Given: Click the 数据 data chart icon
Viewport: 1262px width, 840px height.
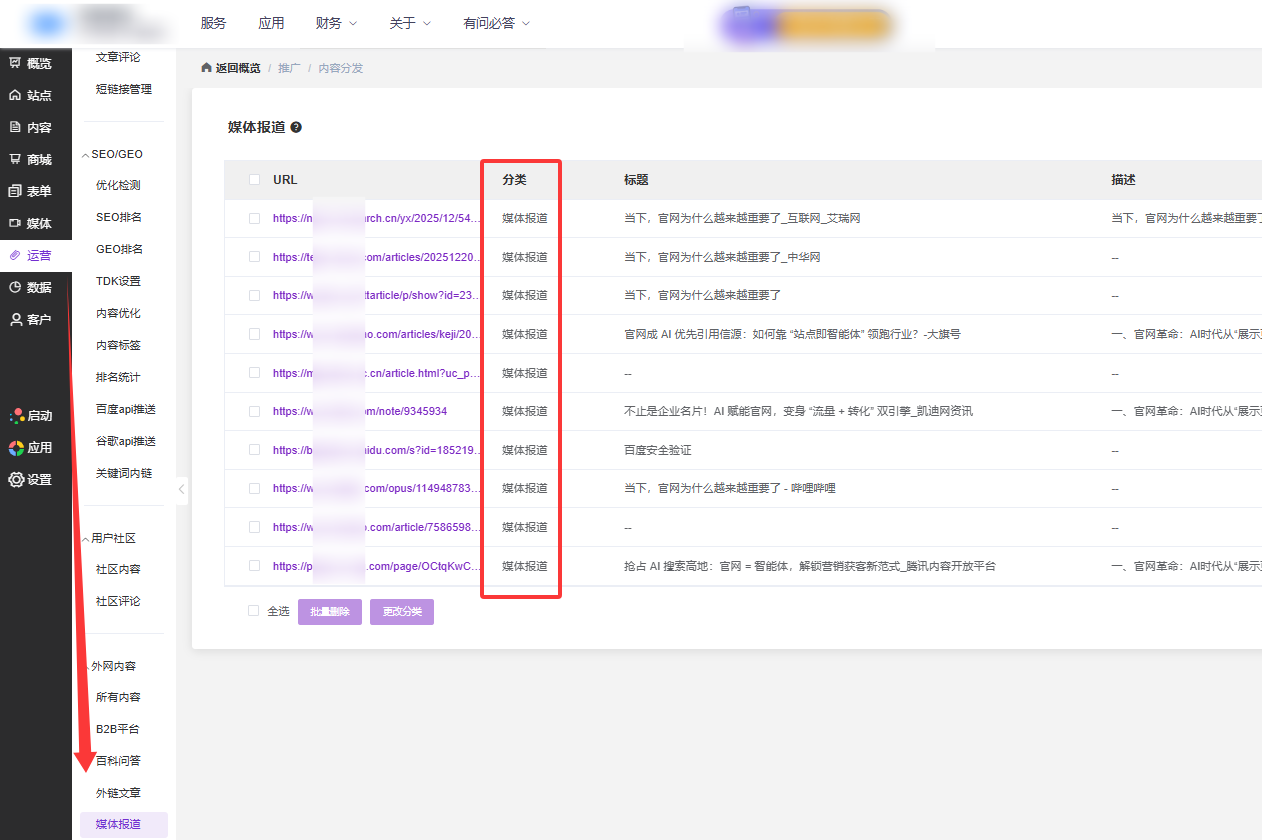Looking at the screenshot, I should [15, 287].
